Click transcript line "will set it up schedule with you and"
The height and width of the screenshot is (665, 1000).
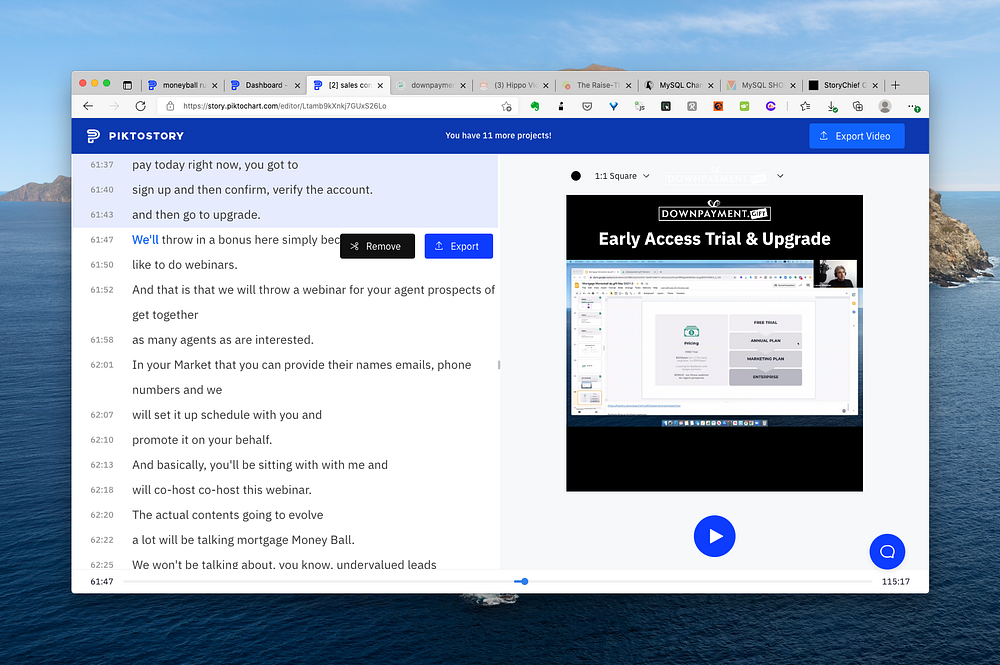227,415
